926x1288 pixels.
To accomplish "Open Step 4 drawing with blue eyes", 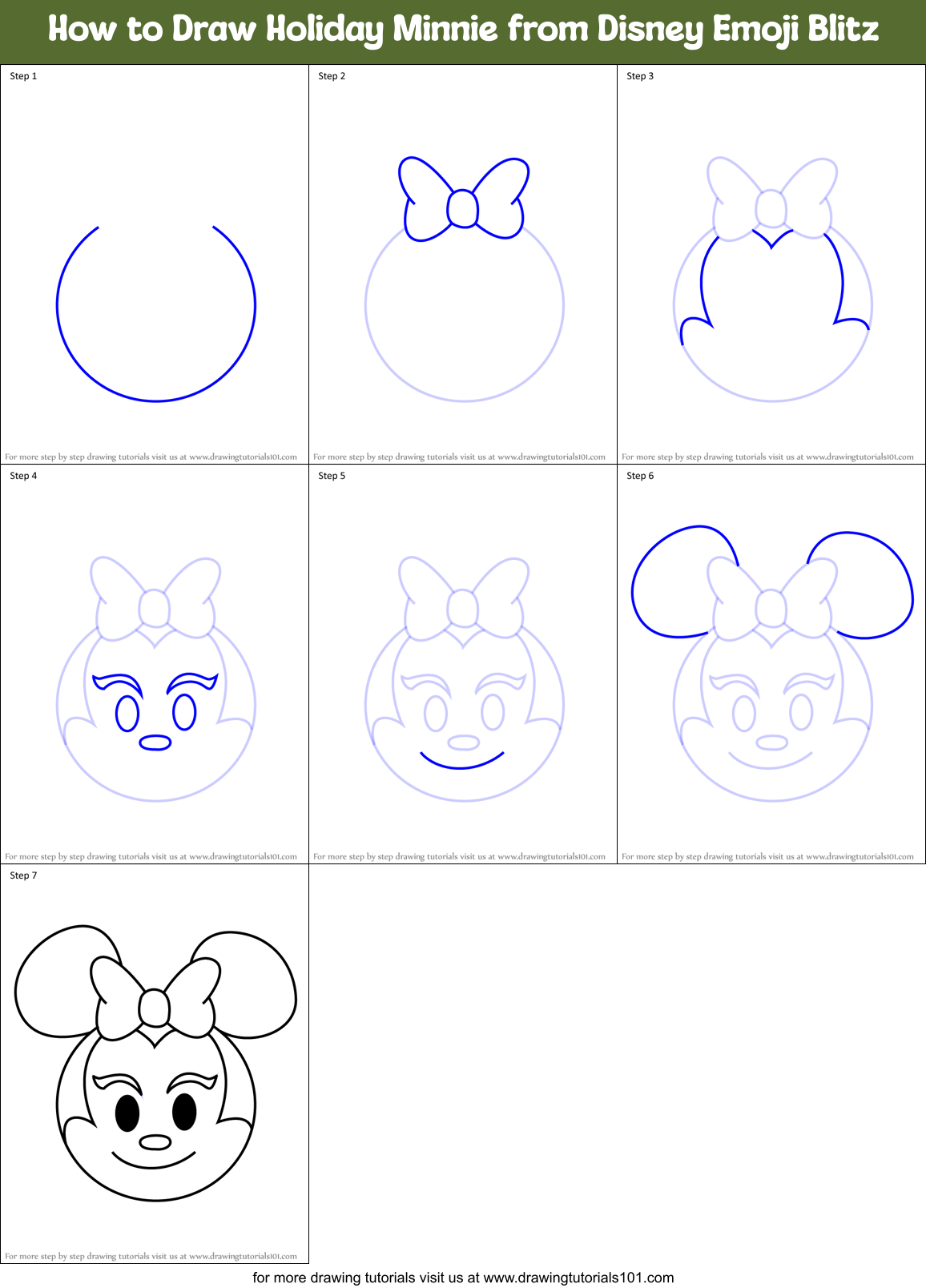I will [156, 678].
